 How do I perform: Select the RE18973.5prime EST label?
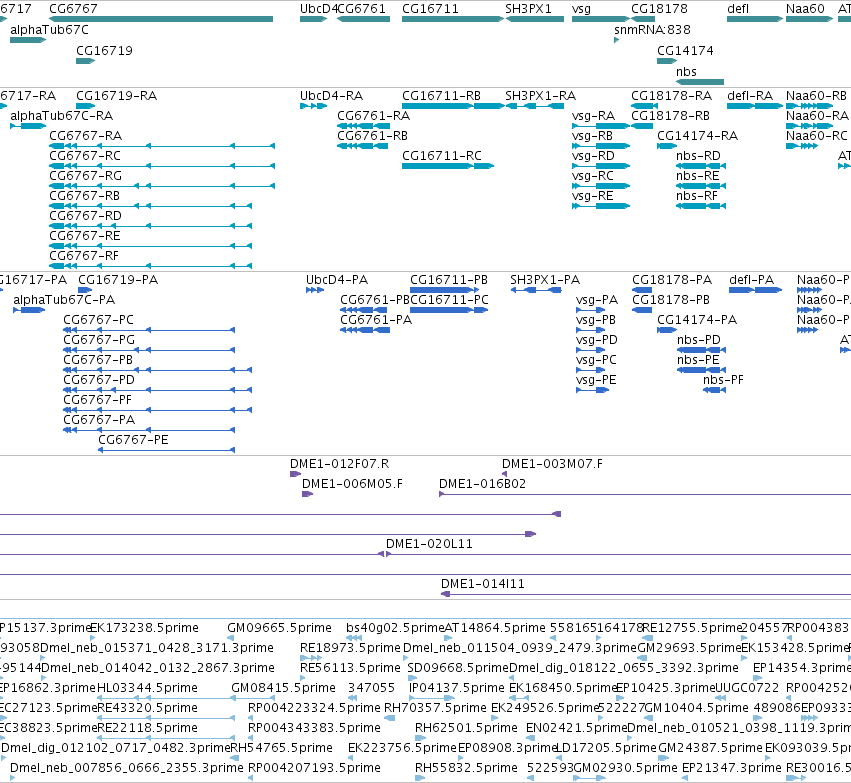pos(351,648)
